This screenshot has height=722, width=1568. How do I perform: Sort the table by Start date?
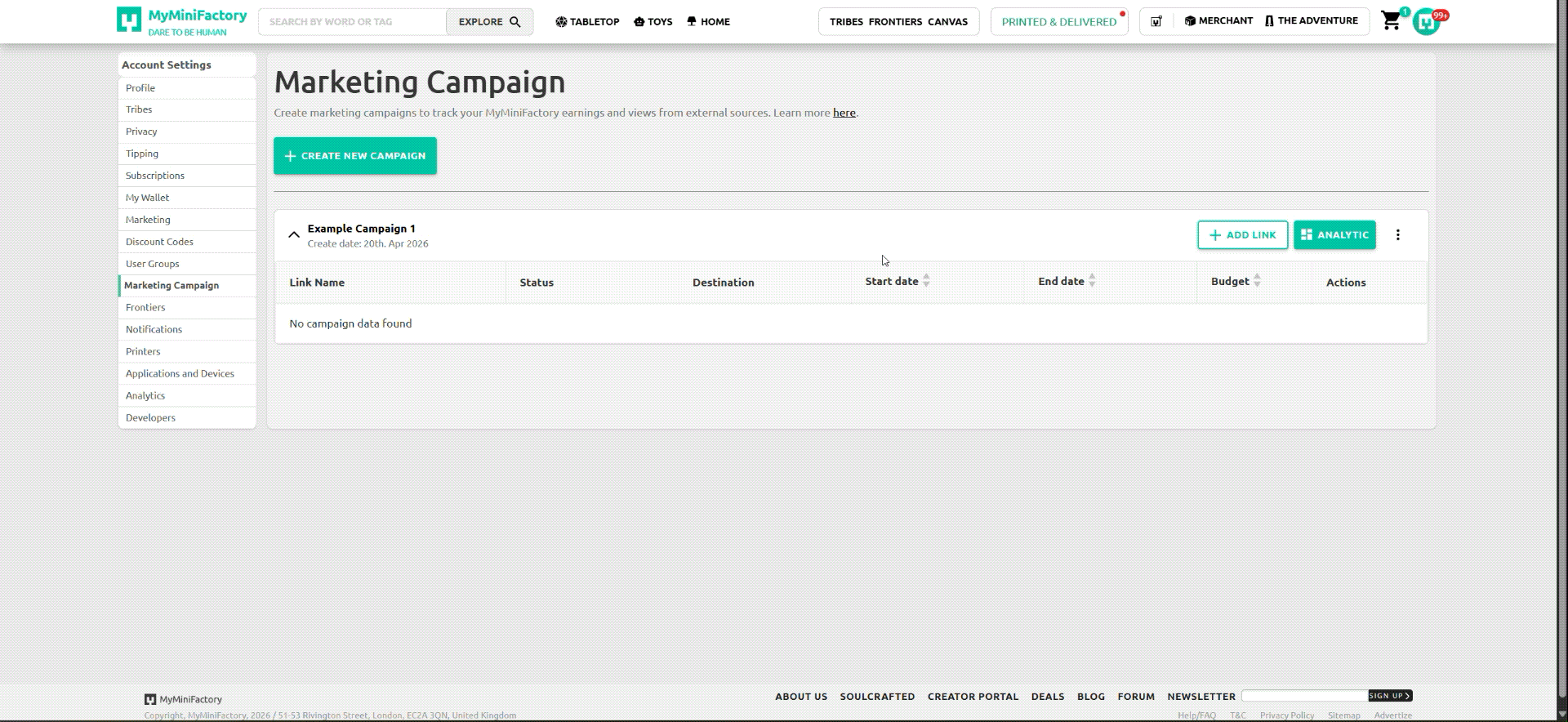pyautogui.click(x=926, y=281)
